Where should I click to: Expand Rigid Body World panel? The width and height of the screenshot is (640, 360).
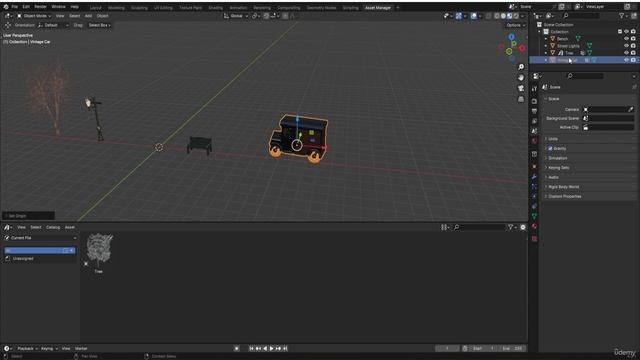tap(563, 187)
